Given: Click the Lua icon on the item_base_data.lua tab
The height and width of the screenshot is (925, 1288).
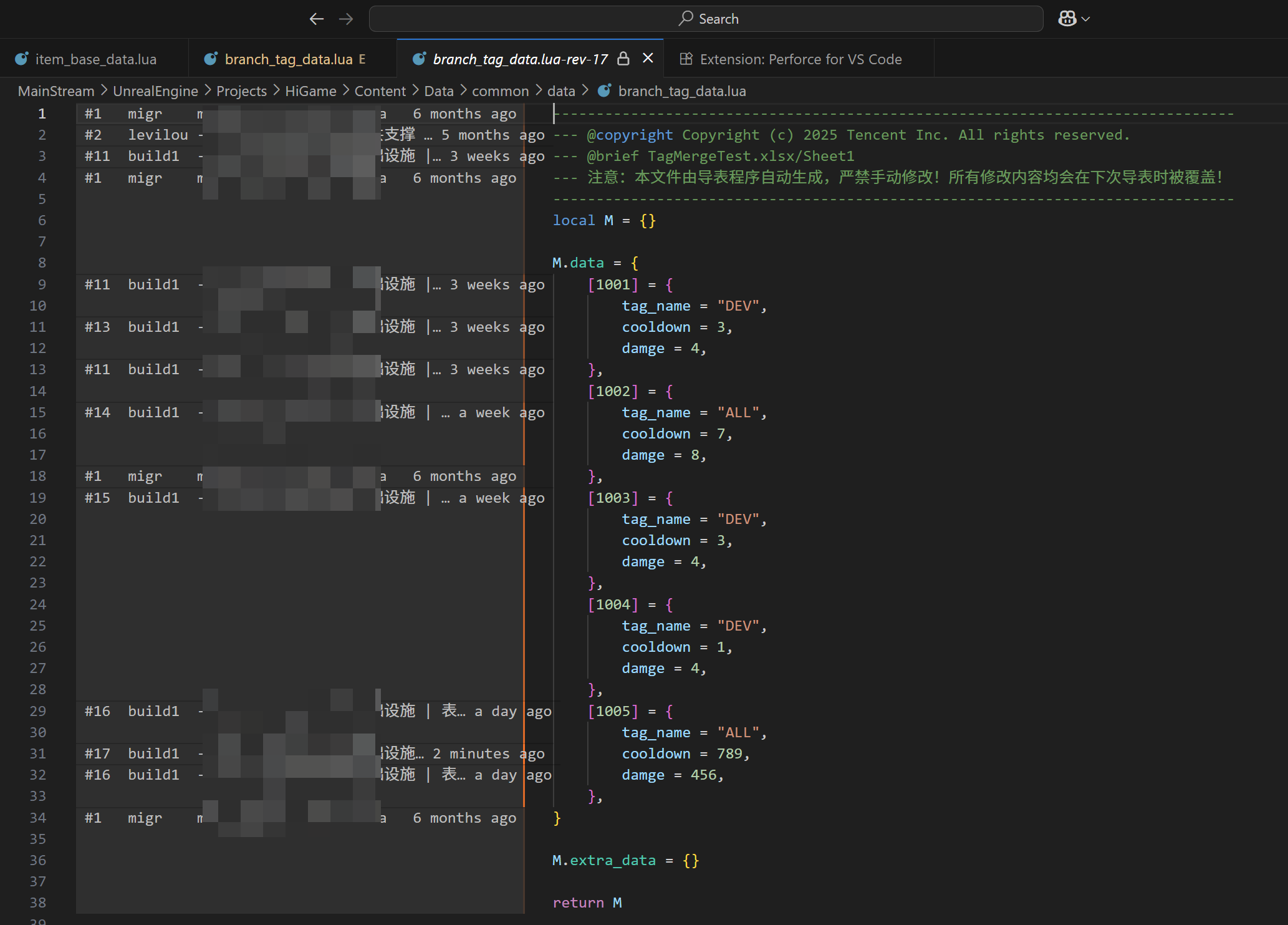Looking at the screenshot, I should click(x=22, y=58).
